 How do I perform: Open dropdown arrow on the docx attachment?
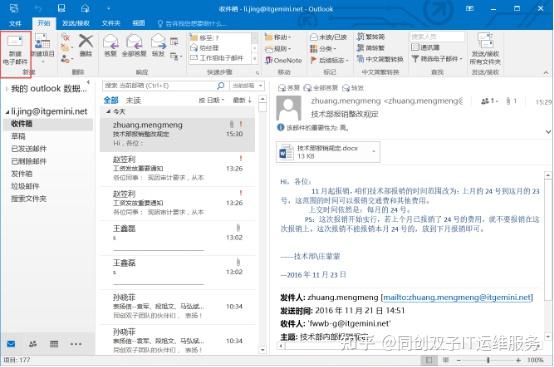pos(374,152)
